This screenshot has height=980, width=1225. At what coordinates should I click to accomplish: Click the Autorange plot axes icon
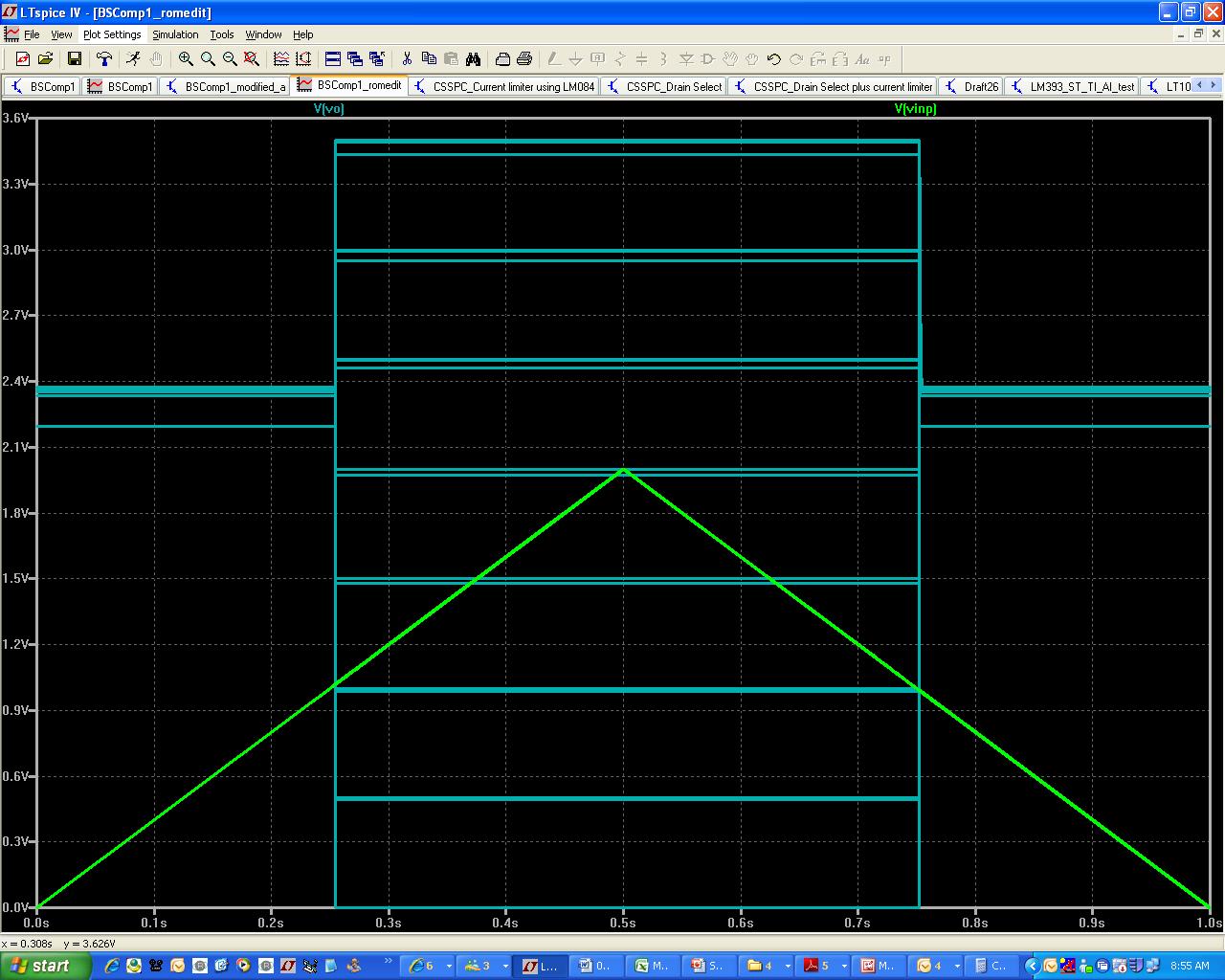point(303,59)
